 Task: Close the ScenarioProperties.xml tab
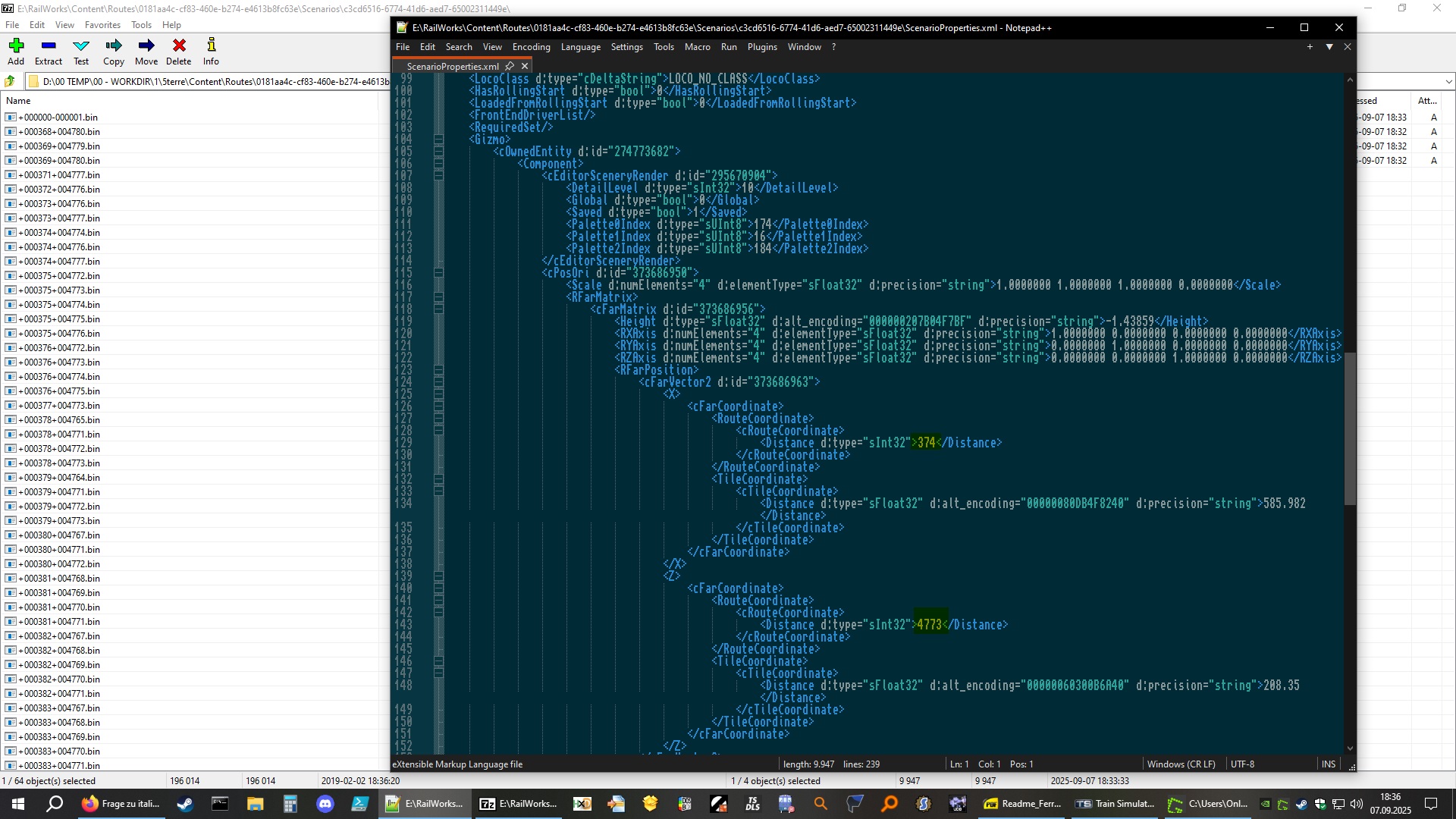point(525,67)
